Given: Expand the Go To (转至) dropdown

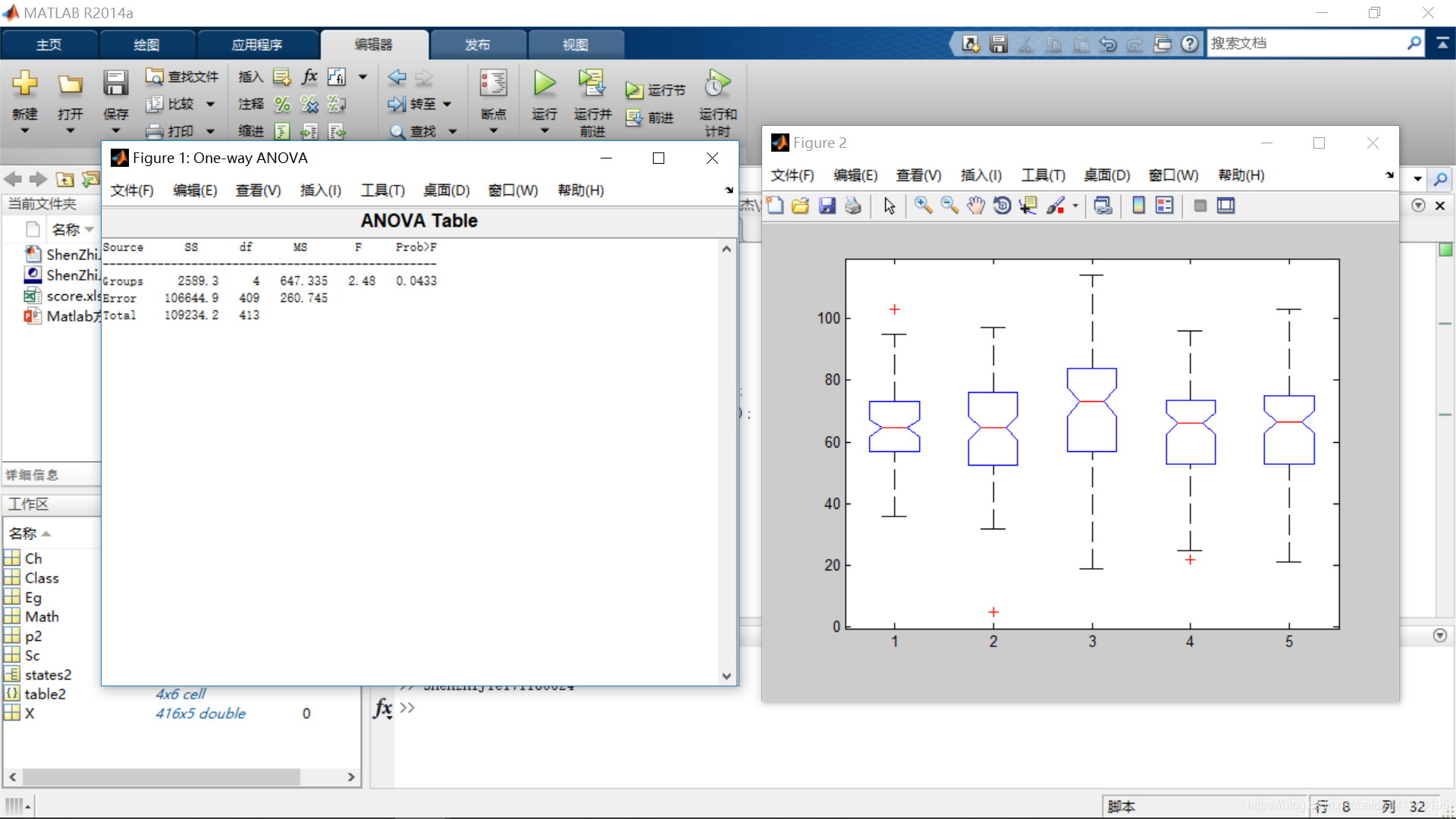Looking at the screenshot, I should click(447, 105).
